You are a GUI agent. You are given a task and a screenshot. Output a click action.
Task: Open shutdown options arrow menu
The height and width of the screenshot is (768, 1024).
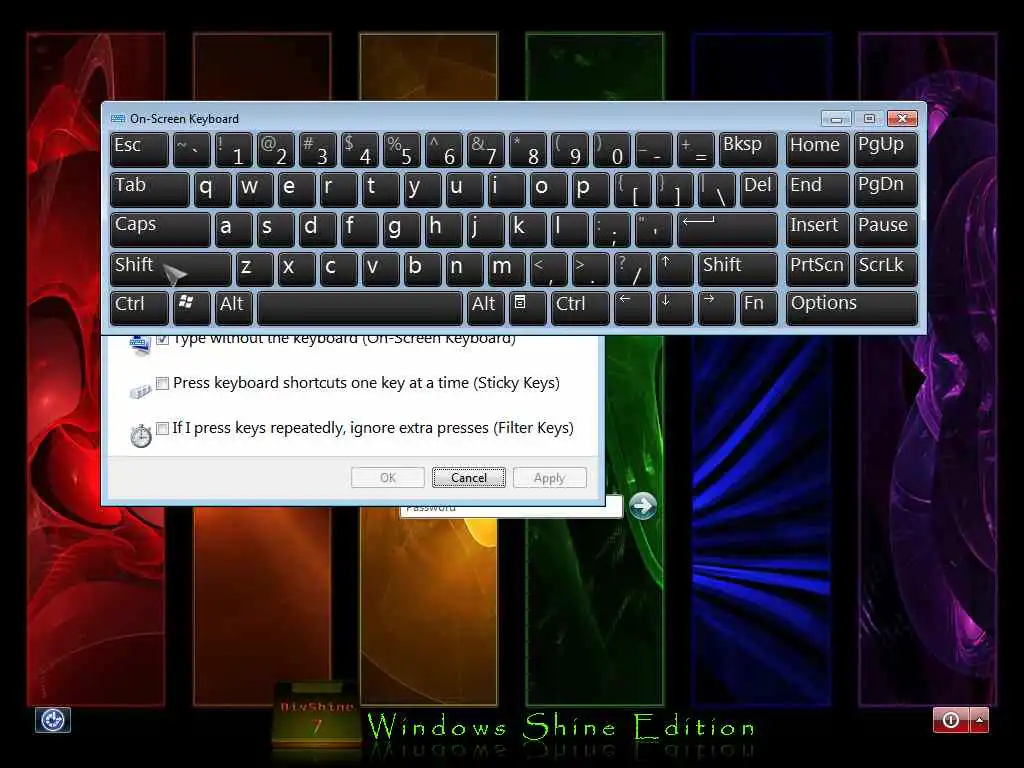pyautogui.click(x=979, y=720)
